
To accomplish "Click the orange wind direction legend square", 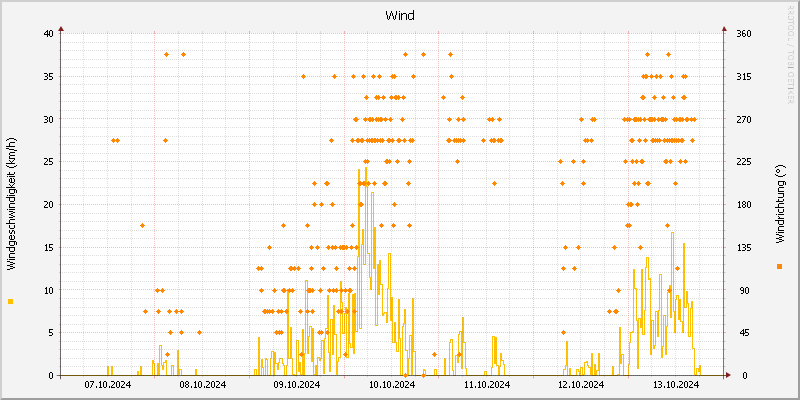I will (779, 266).
